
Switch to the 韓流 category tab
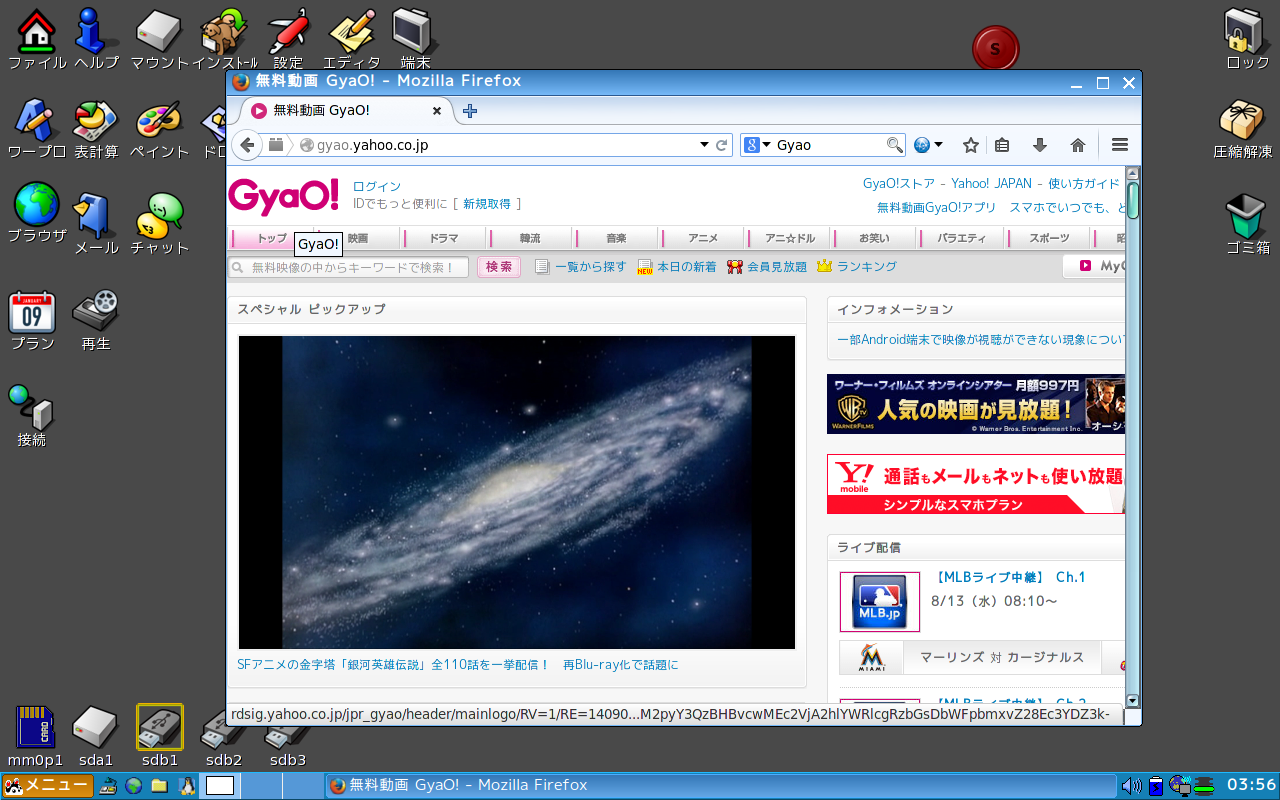pos(530,238)
